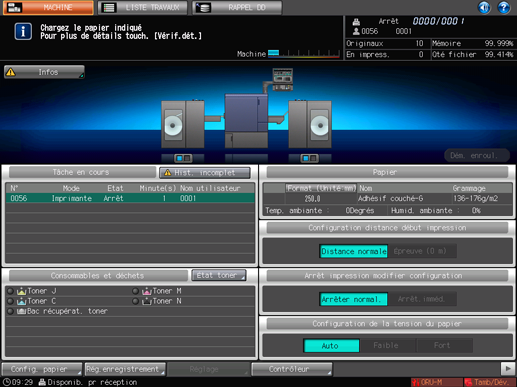Click the MACHINE tab printer icon

click(14, 7)
